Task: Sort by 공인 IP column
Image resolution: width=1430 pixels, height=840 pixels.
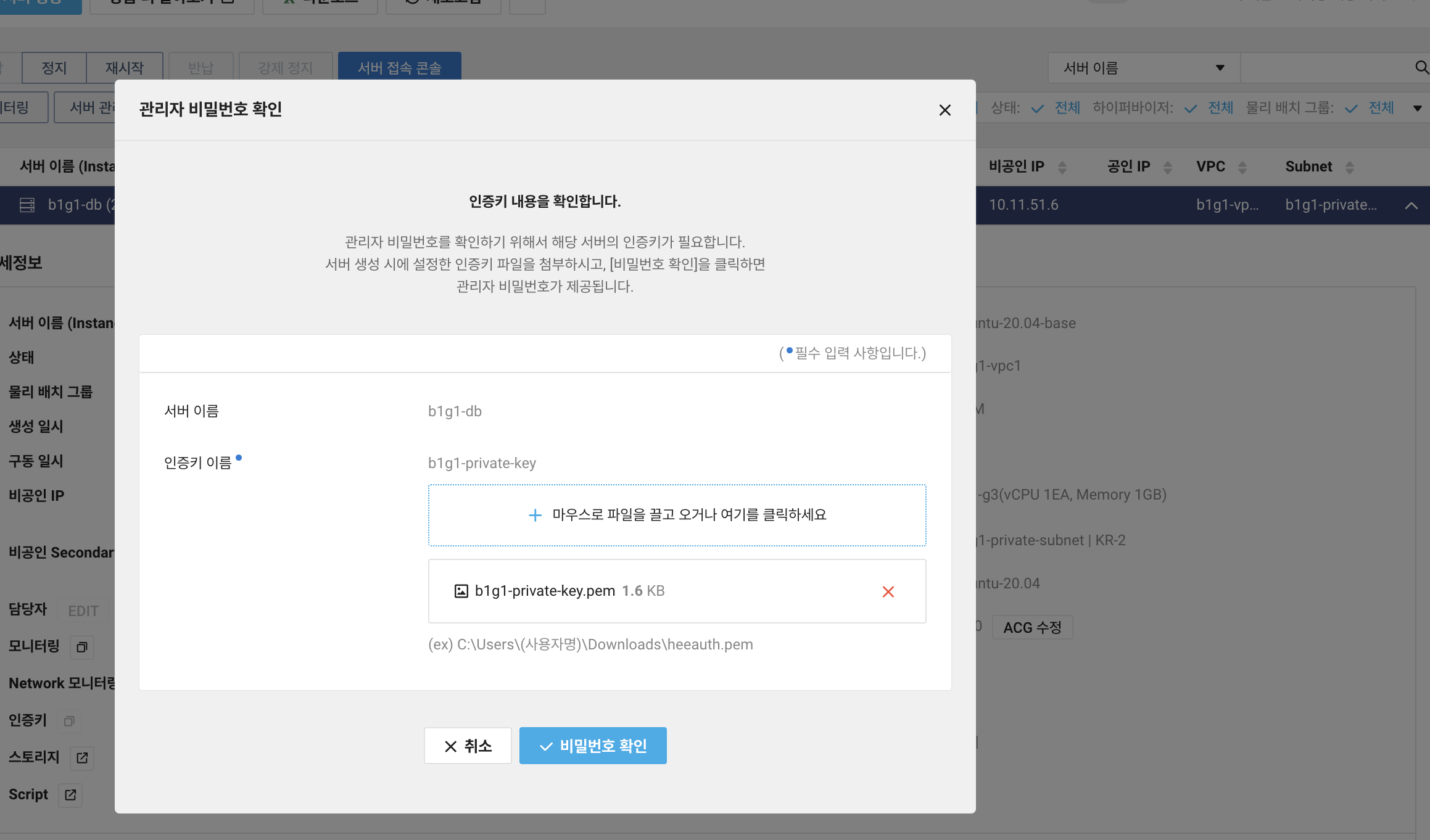Action: 1167,167
